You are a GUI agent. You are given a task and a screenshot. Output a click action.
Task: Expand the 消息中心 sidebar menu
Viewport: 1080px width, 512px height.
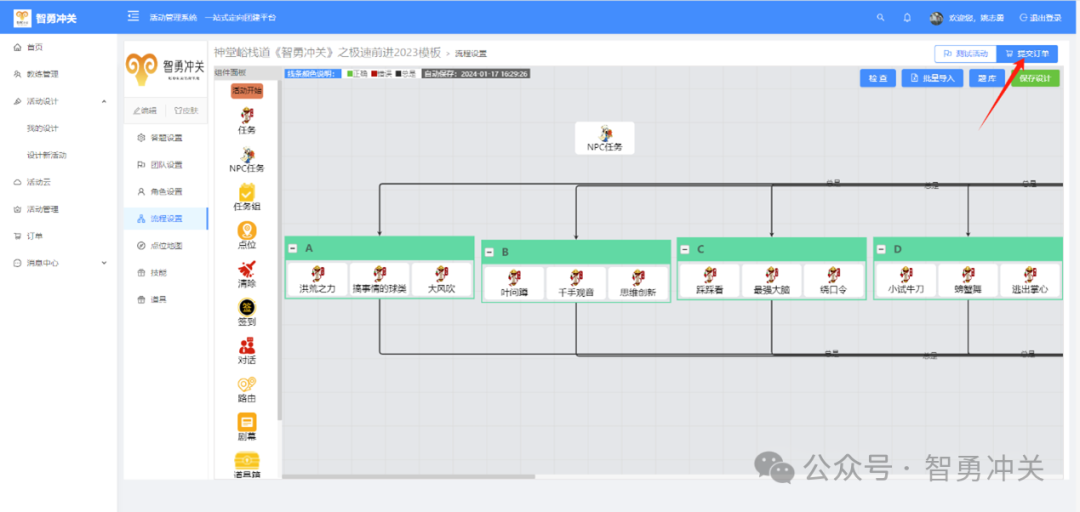(x=105, y=263)
